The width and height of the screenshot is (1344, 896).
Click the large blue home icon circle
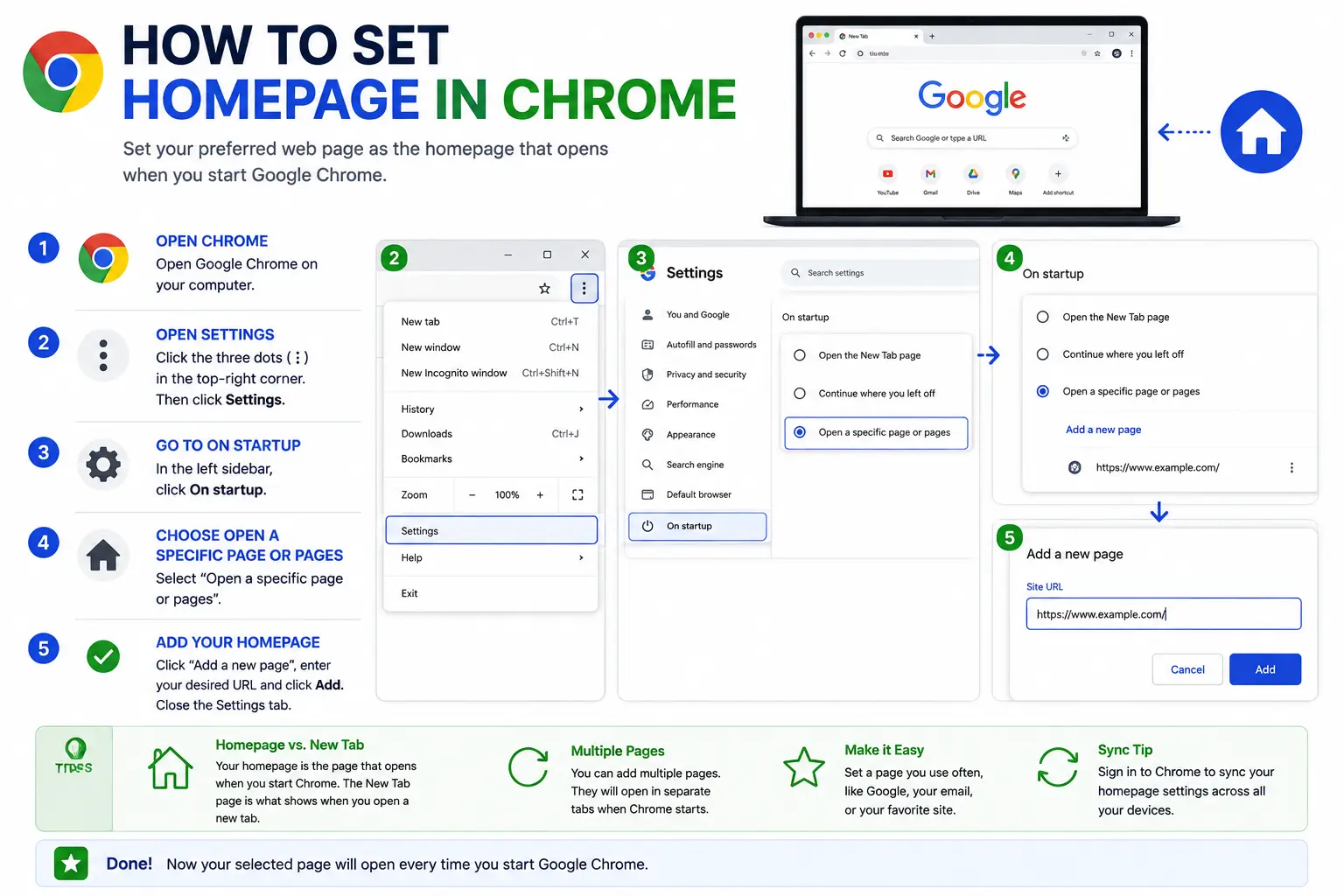coord(1261,132)
